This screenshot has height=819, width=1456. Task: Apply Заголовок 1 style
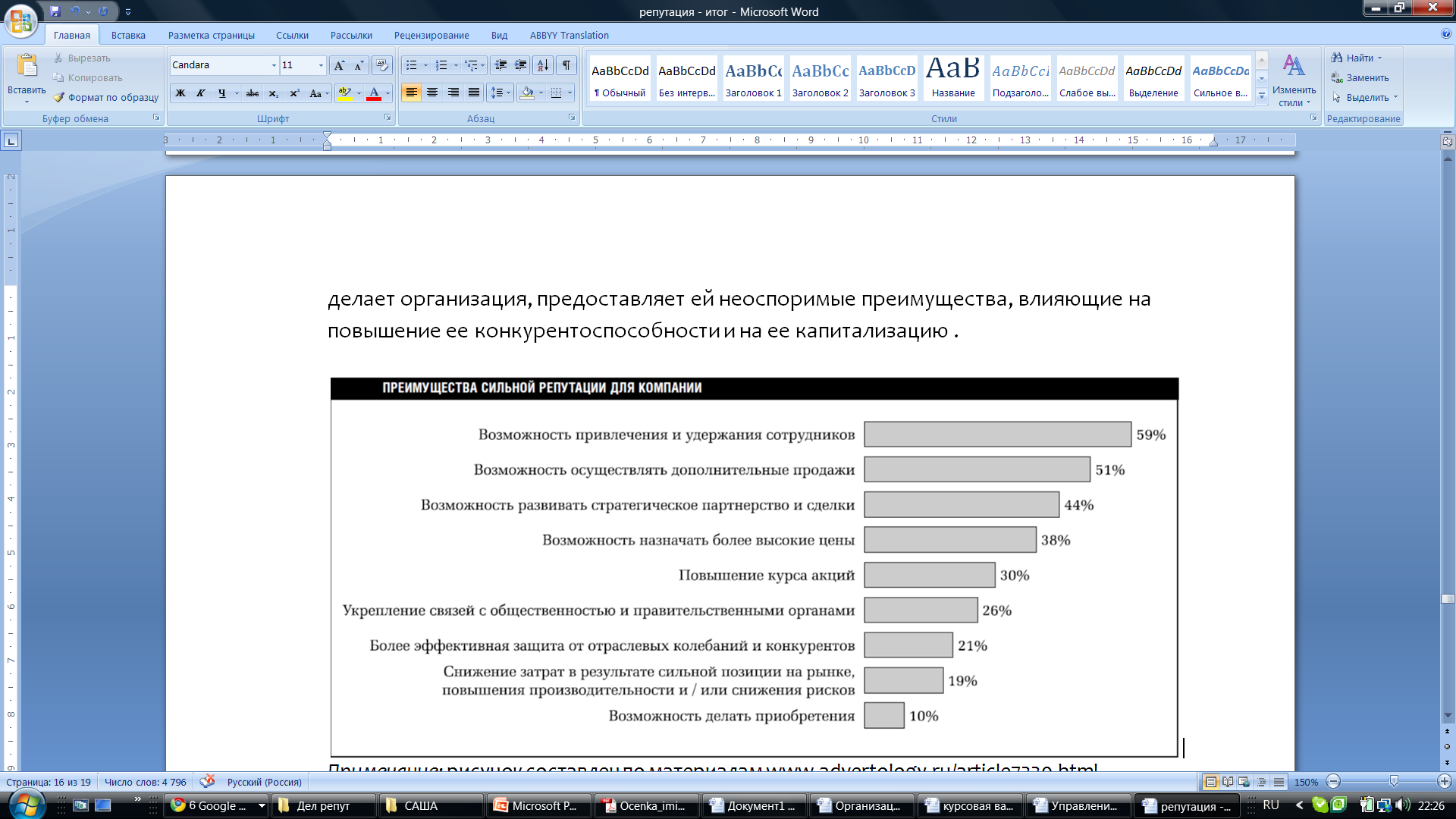pyautogui.click(x=753, y=77)
